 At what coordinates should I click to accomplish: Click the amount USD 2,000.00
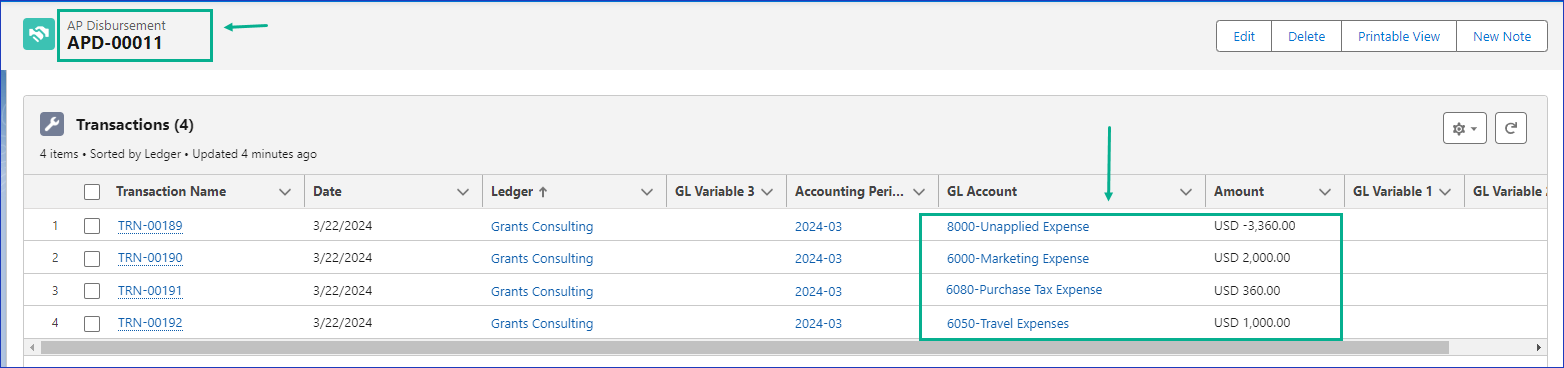click(1252, 258)
